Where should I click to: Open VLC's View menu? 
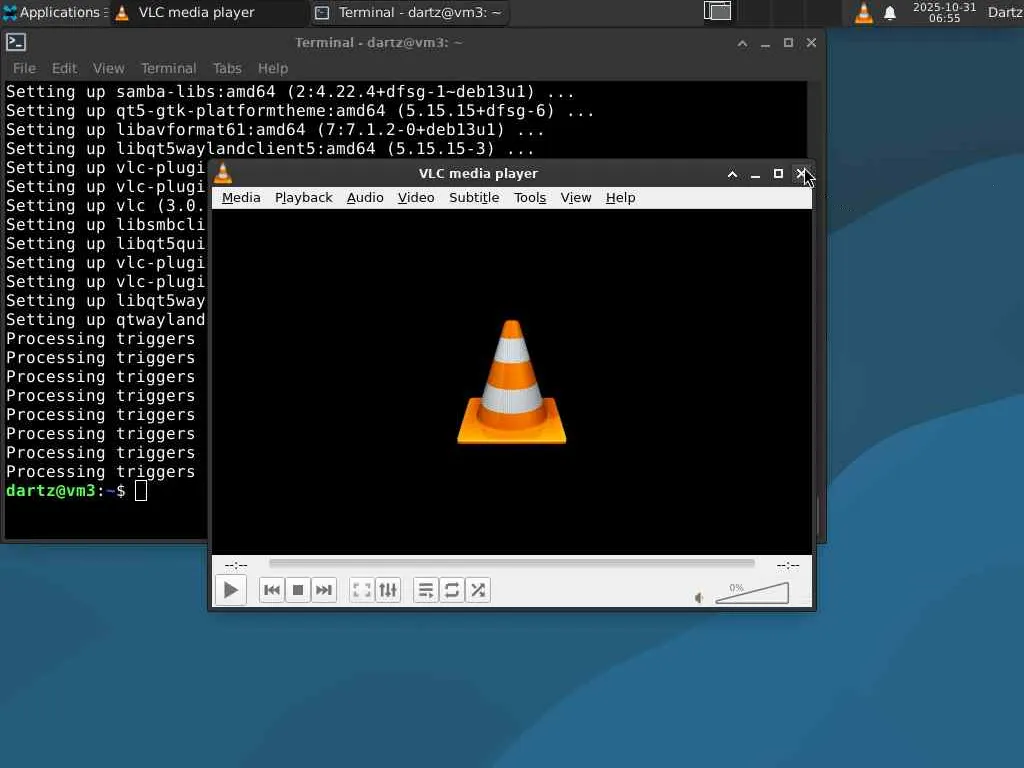(575, 198)
